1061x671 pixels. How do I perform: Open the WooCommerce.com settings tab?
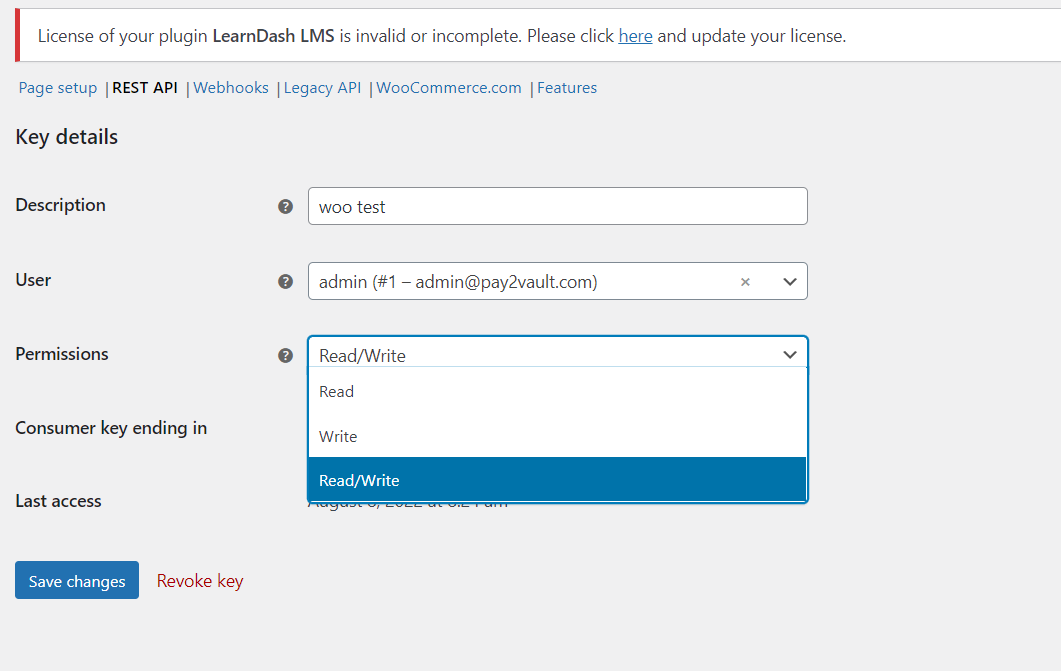point(449,88)
